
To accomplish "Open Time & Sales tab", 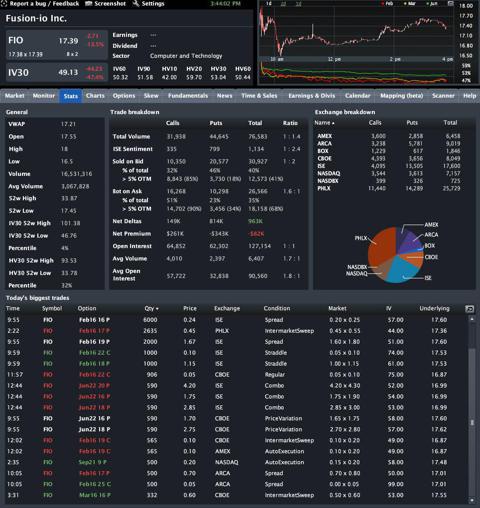I will click(x=259, y=96).
